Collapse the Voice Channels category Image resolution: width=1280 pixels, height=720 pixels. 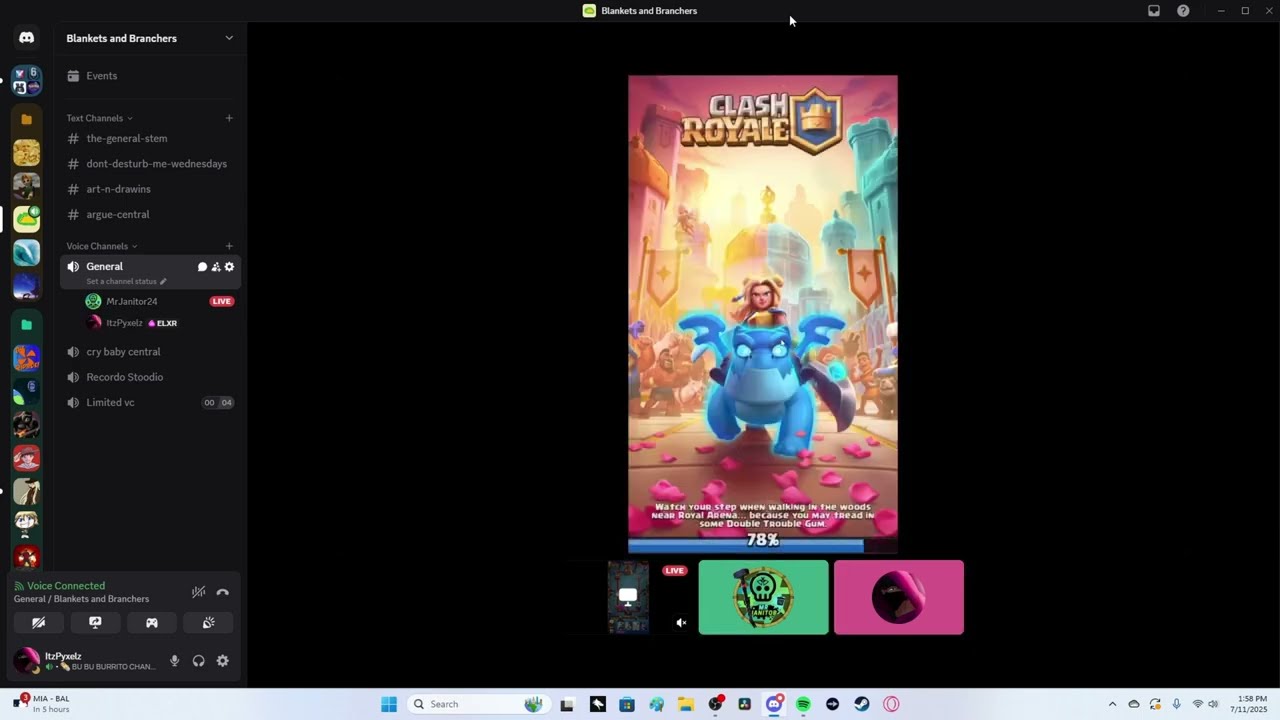point(102,246)
